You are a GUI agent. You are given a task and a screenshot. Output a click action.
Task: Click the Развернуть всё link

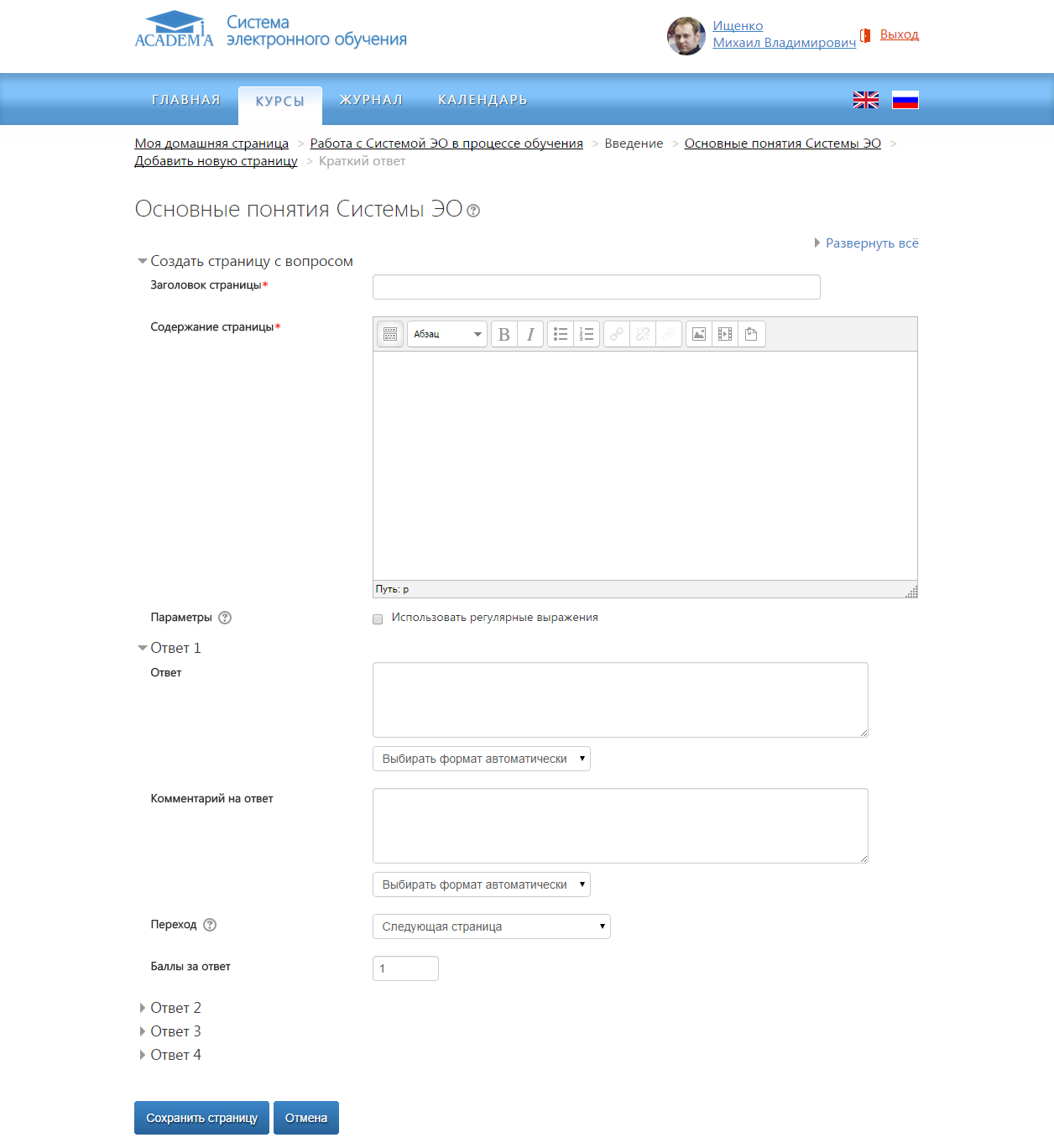click(x=871, y=243)
